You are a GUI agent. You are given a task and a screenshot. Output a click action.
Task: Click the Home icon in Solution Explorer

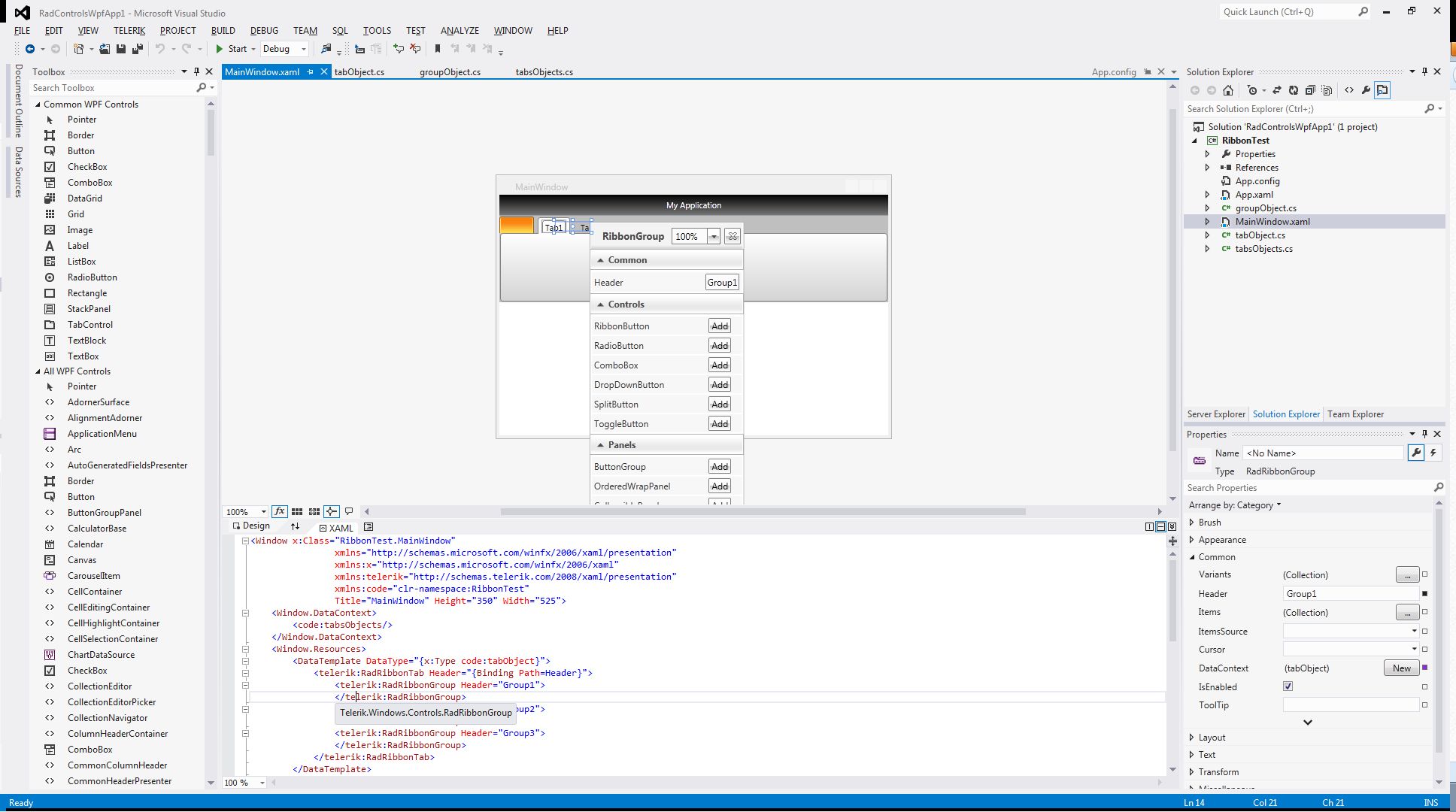coord(1228,90)
